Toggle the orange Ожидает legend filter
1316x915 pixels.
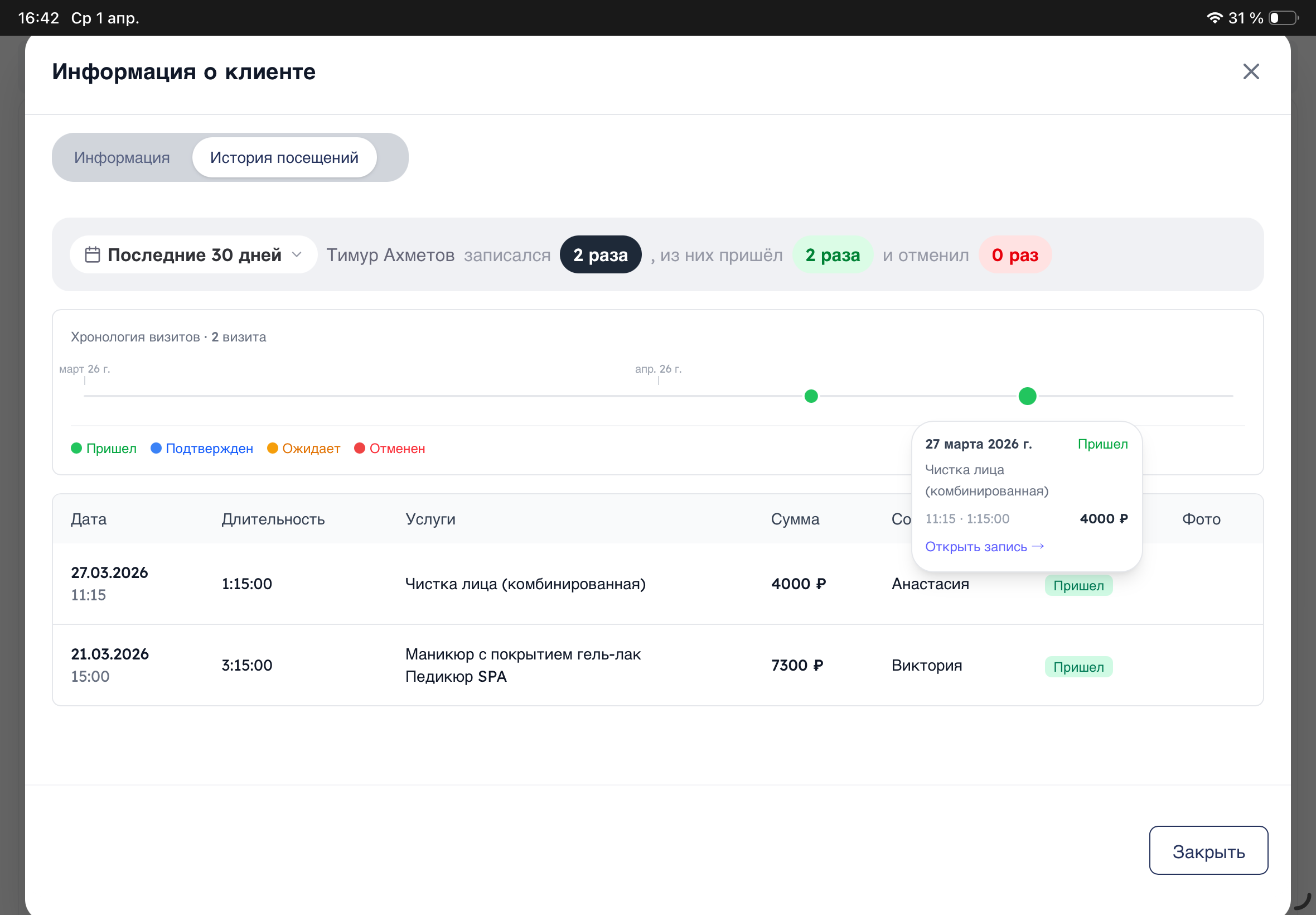pyautogui.click(x=304, y=449)
